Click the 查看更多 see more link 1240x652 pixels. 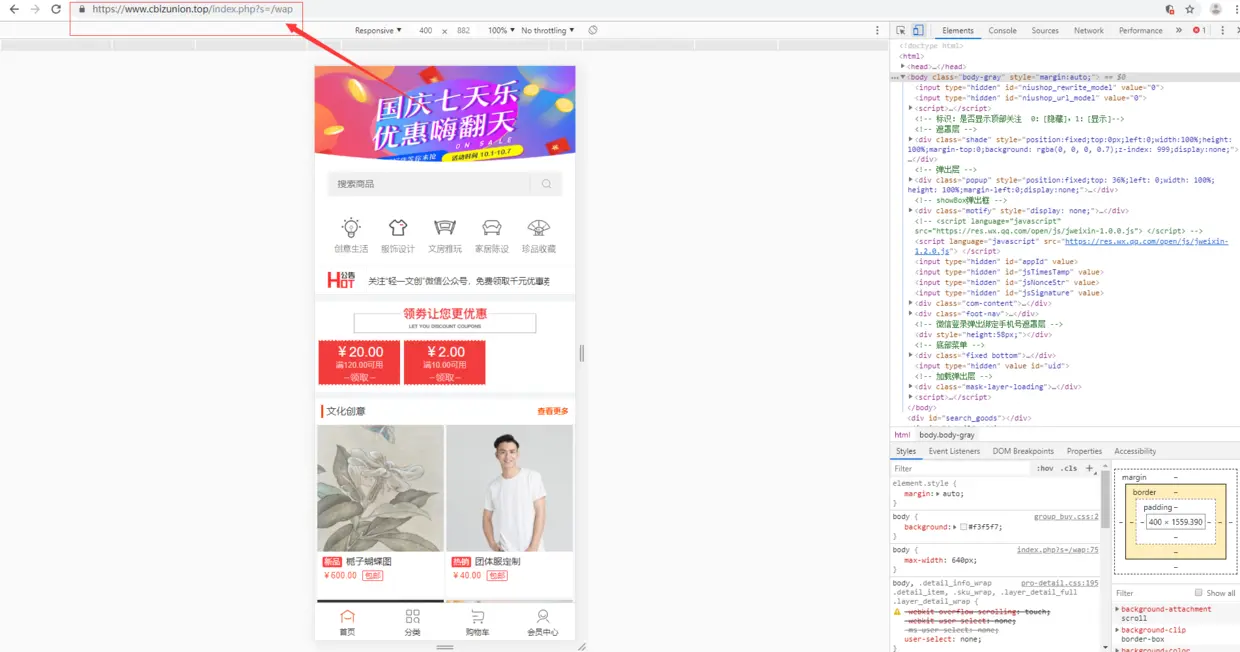click(x=553, y=411)
